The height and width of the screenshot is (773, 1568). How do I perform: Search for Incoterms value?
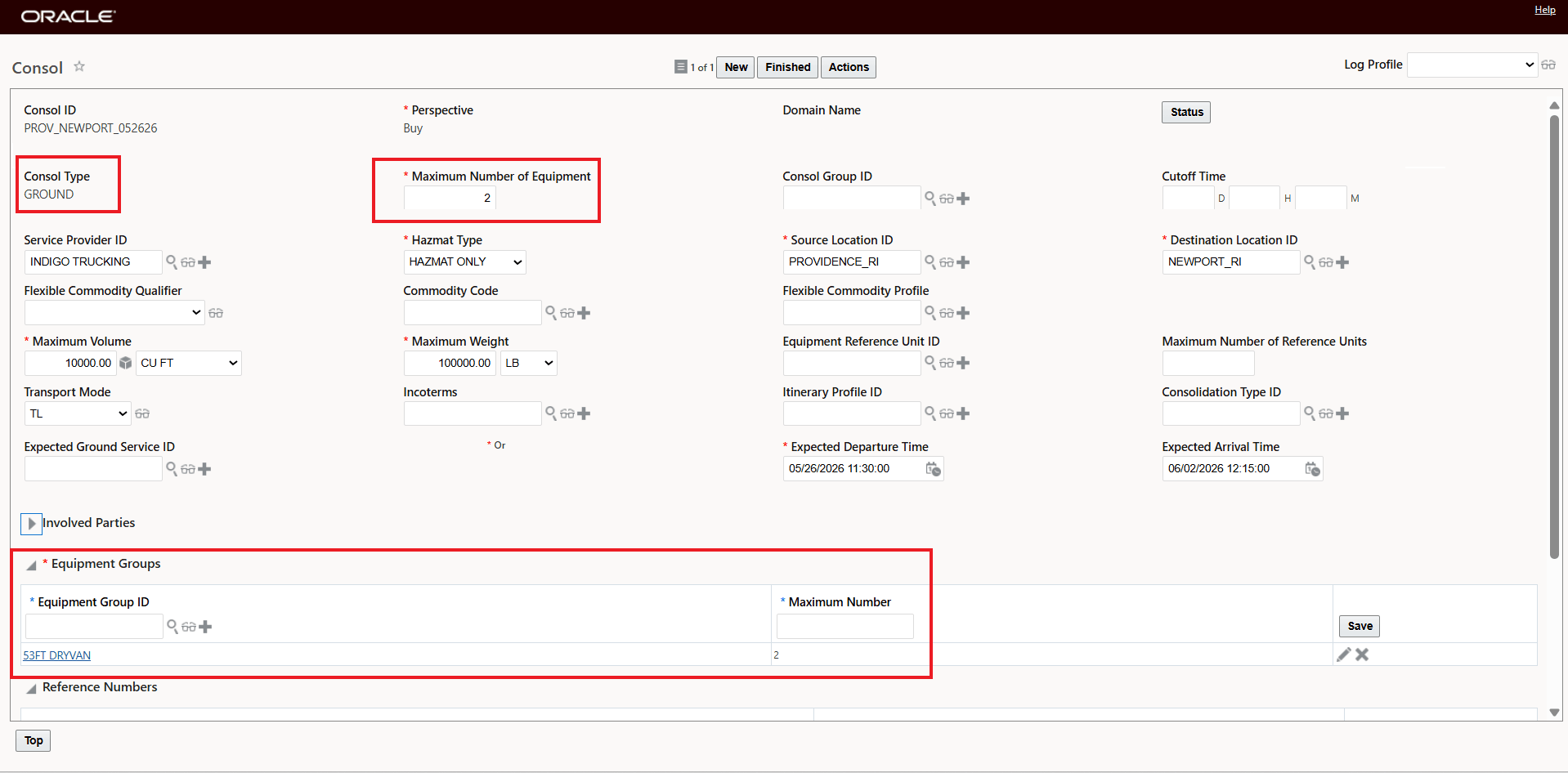551,413
